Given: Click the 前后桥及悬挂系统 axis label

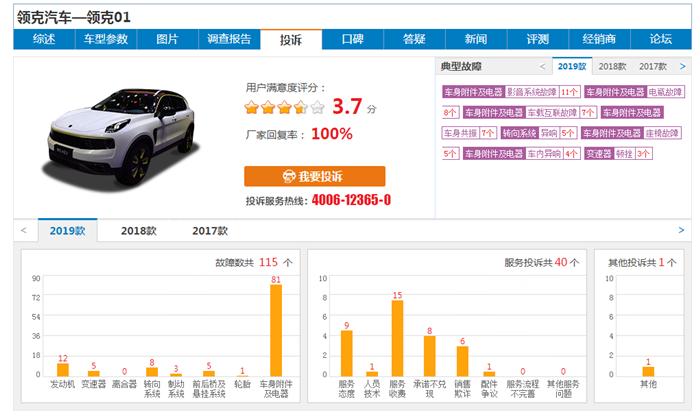Looking at the screenshot, I should tap(209, 389).
